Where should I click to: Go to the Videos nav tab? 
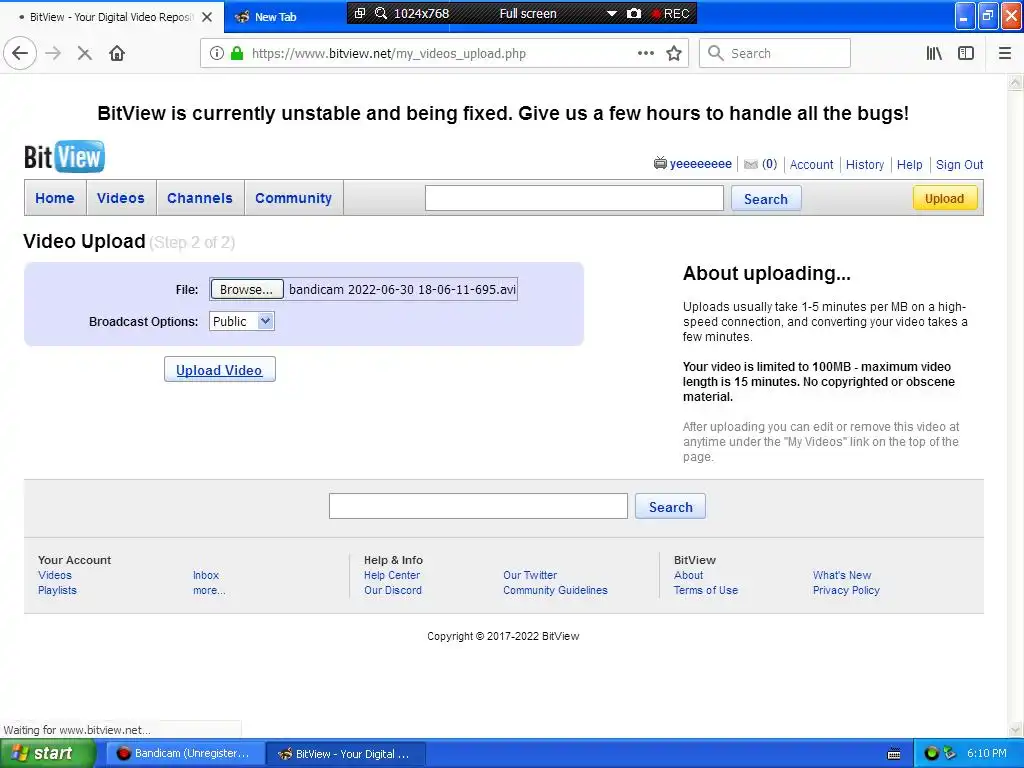point(121,198)
